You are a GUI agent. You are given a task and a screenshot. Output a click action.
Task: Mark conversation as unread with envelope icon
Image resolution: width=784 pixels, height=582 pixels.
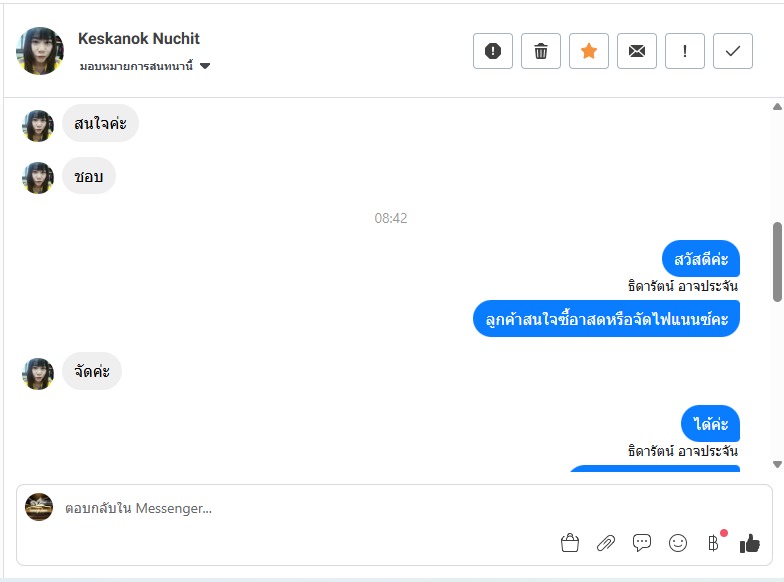tap(637, 51)
